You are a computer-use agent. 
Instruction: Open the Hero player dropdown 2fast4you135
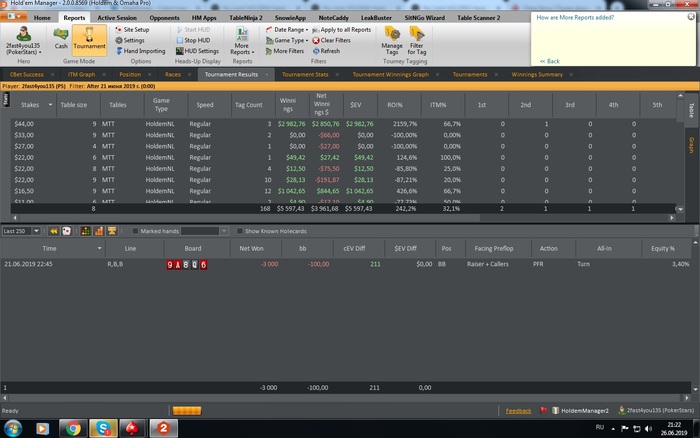[x=23, y=40]
